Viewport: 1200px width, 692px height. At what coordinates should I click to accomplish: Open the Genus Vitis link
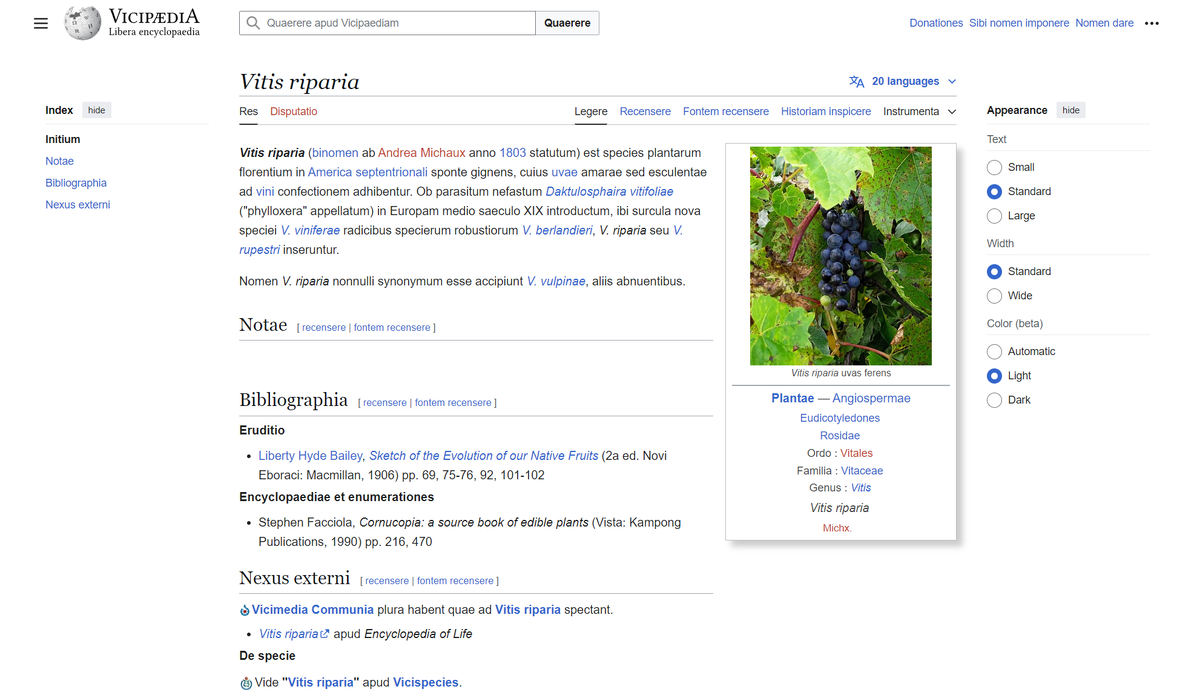pyautogui.click(x=861, y=488)
